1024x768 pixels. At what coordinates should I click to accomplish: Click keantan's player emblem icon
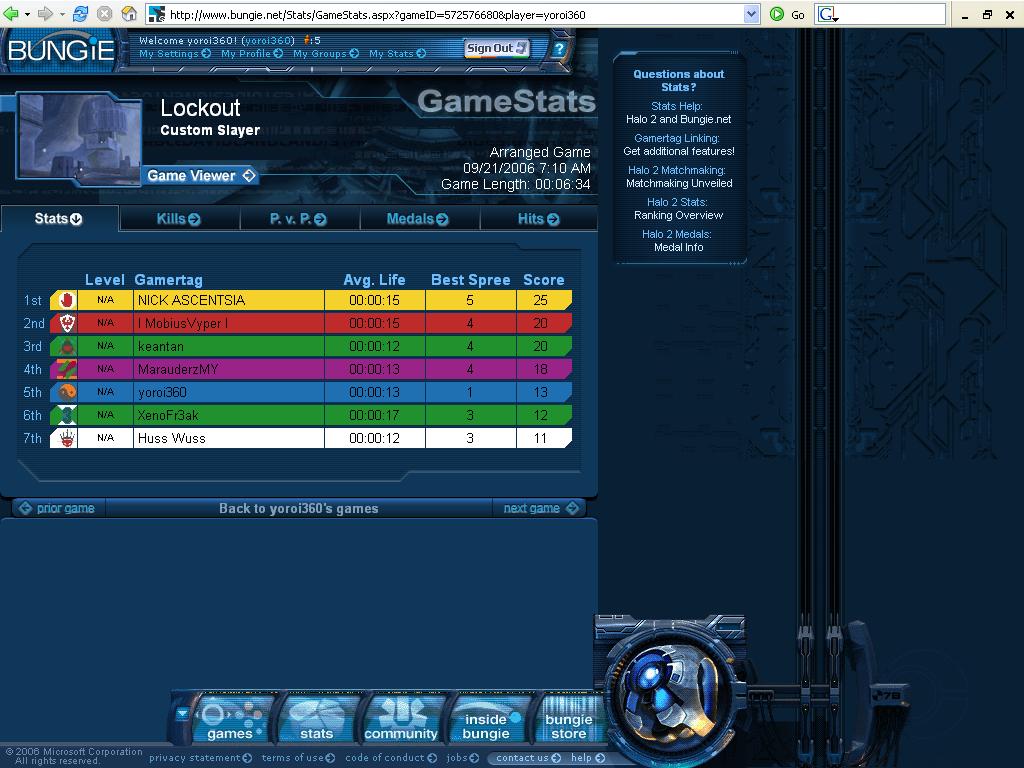66,346
